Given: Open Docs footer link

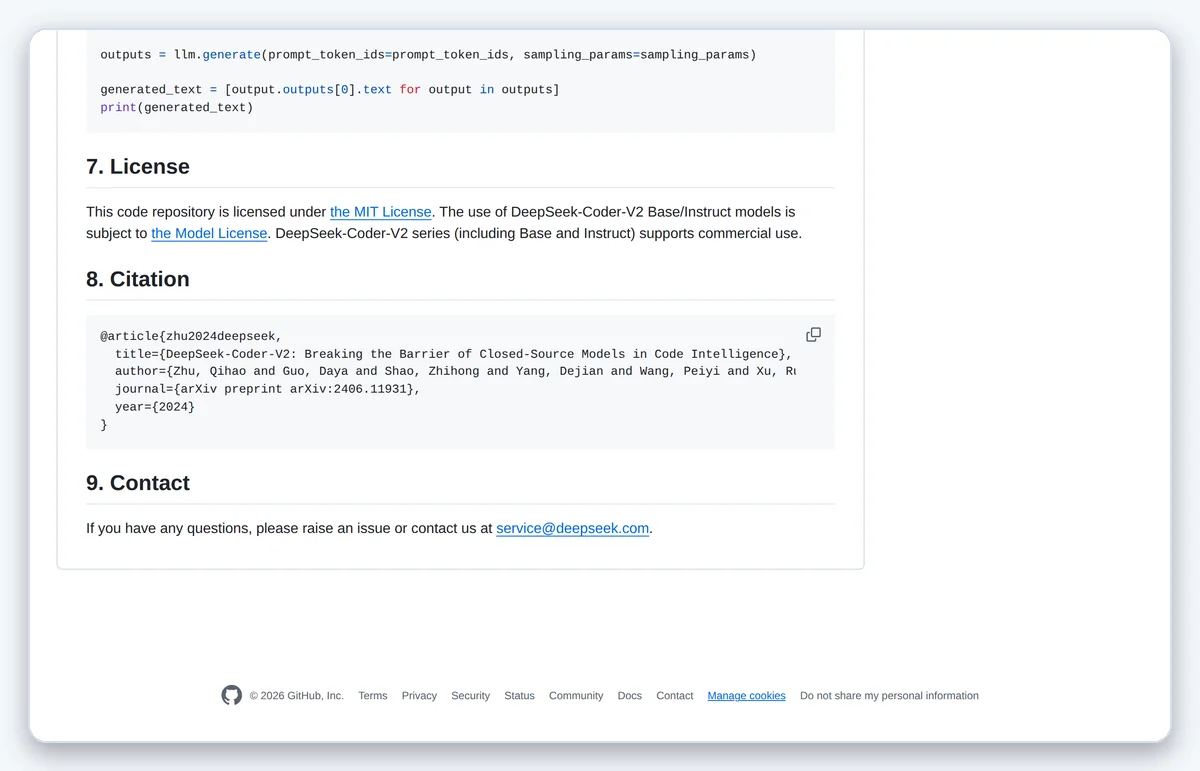Looking at the screenshot, I should 630,696.
